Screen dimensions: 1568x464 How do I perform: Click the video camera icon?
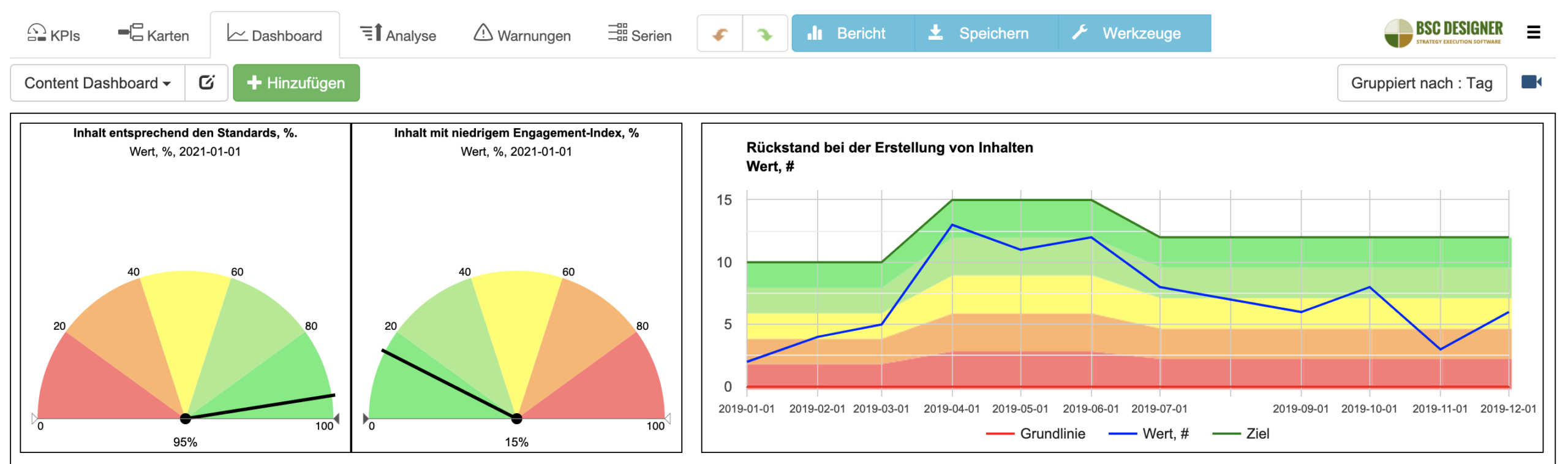1531,82
